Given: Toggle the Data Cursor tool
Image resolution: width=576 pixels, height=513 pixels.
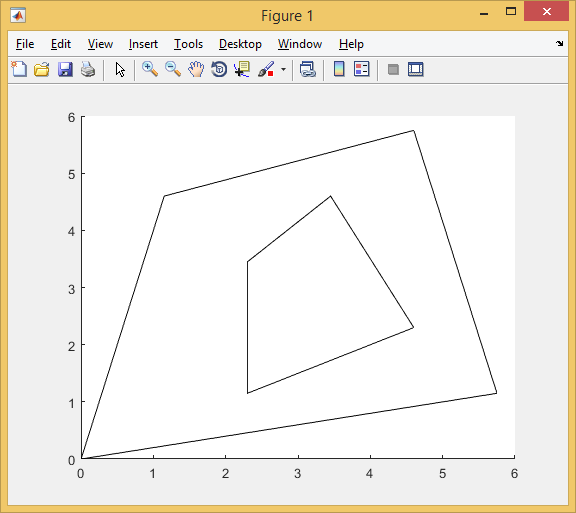Looking at the screenshot, I should [242, 69].
